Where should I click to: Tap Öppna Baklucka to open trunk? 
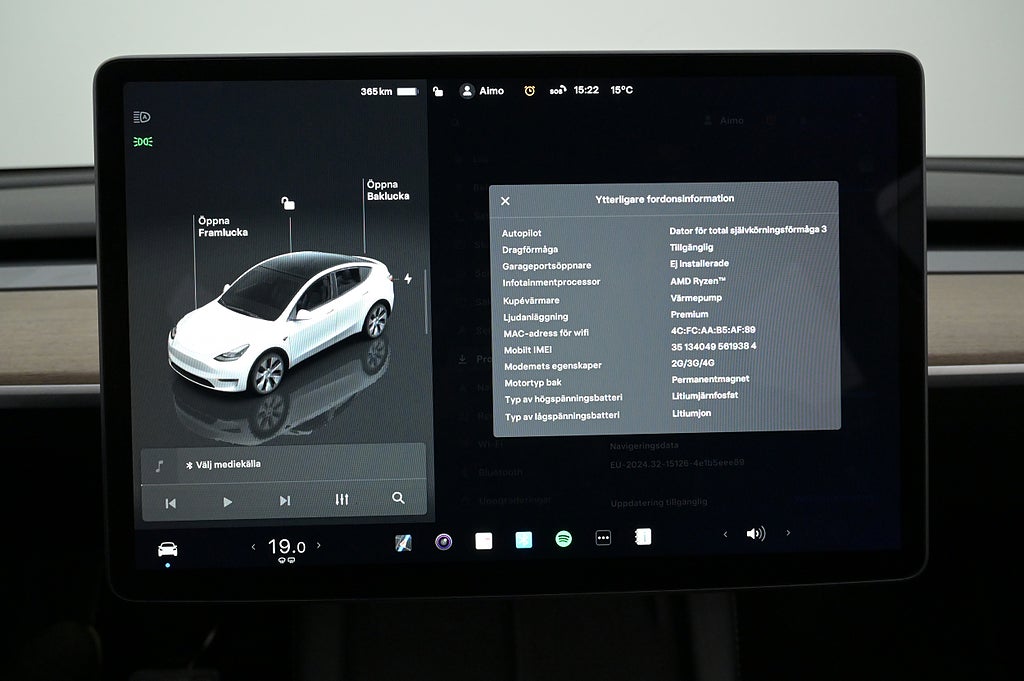click(387, 190)
